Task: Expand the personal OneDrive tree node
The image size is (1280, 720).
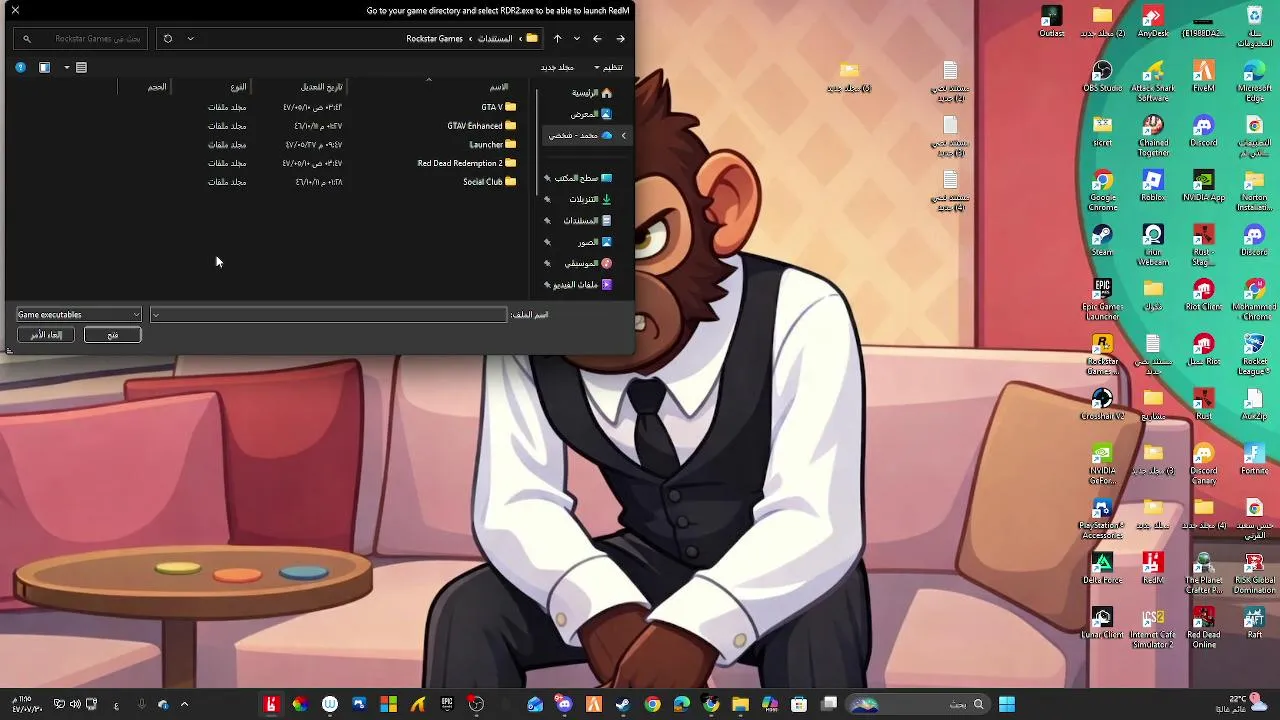Action: [623, 135]
